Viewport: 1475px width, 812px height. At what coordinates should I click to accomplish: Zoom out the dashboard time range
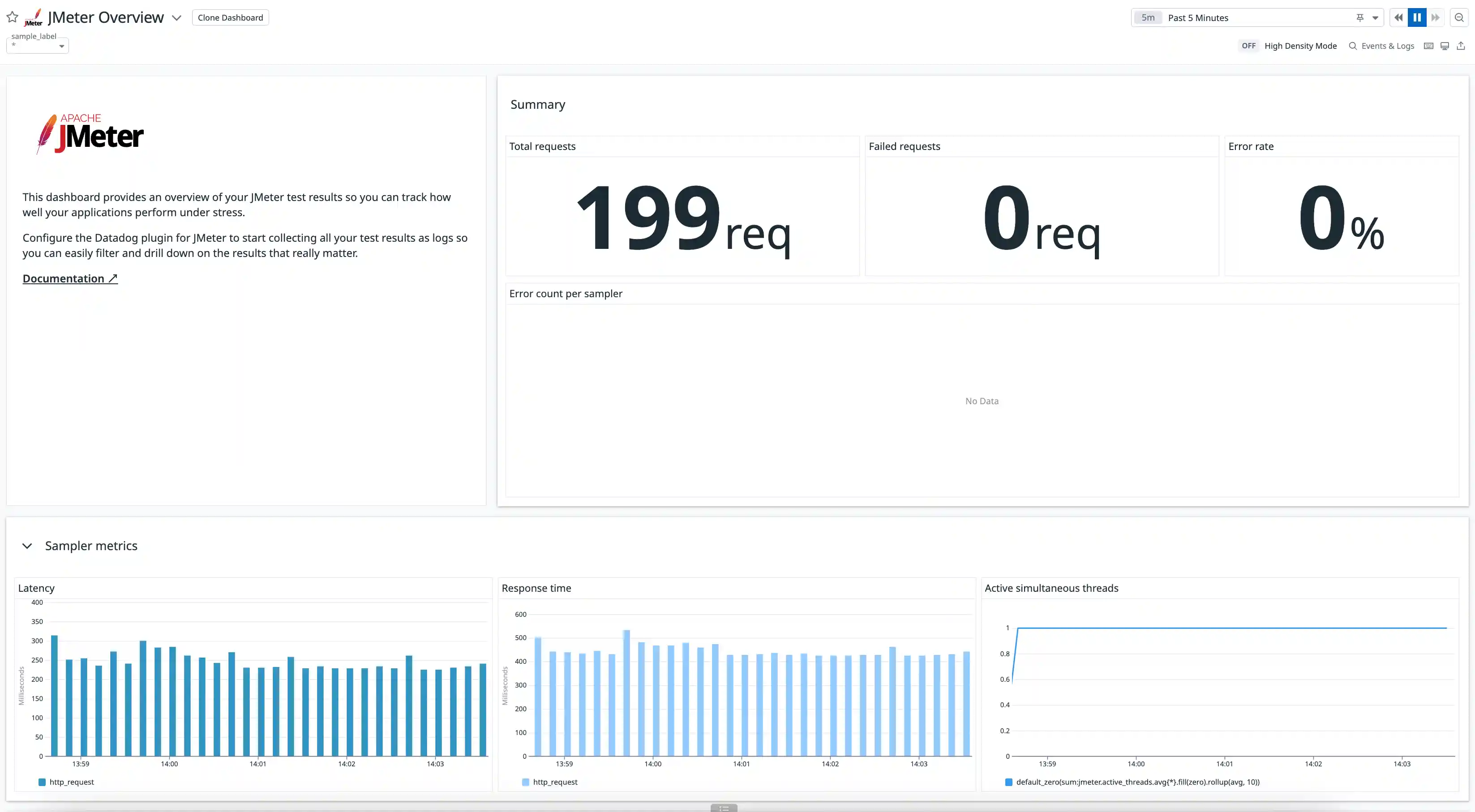coord(1459,17)
